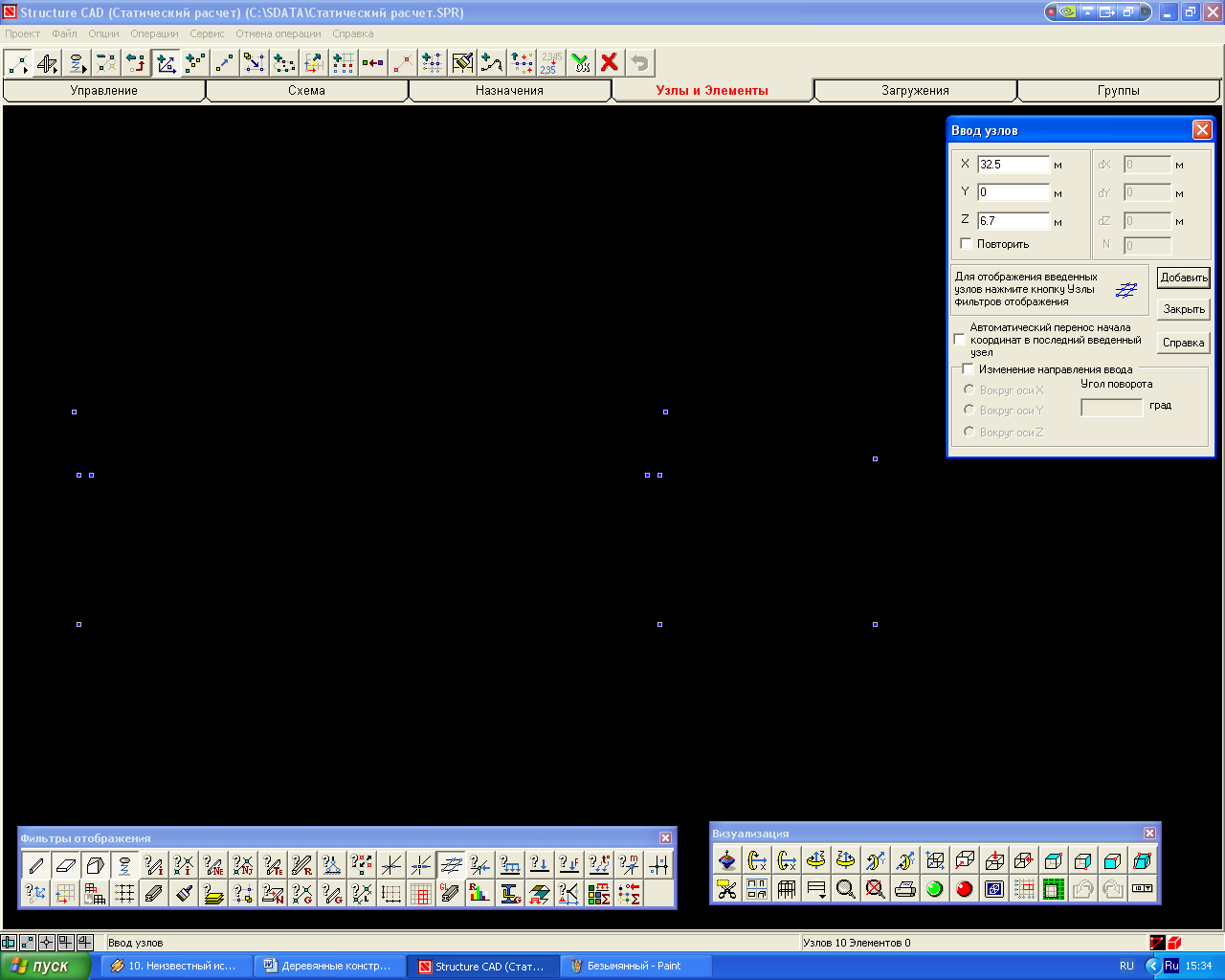Screen dimensions: 1225x980
Task: Check Автоматический перенос начала координат
Action: tap(960, 340)
